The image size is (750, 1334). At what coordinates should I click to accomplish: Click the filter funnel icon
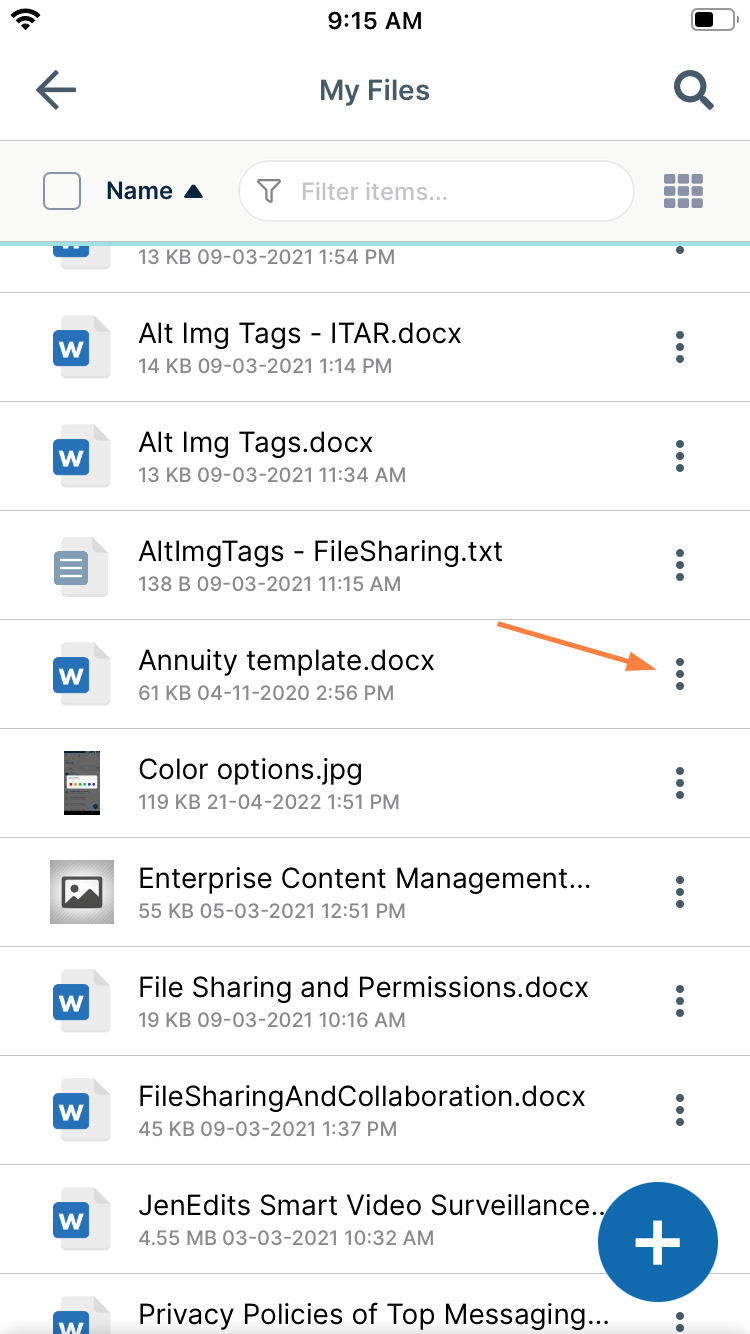click(x=269, y=191)
